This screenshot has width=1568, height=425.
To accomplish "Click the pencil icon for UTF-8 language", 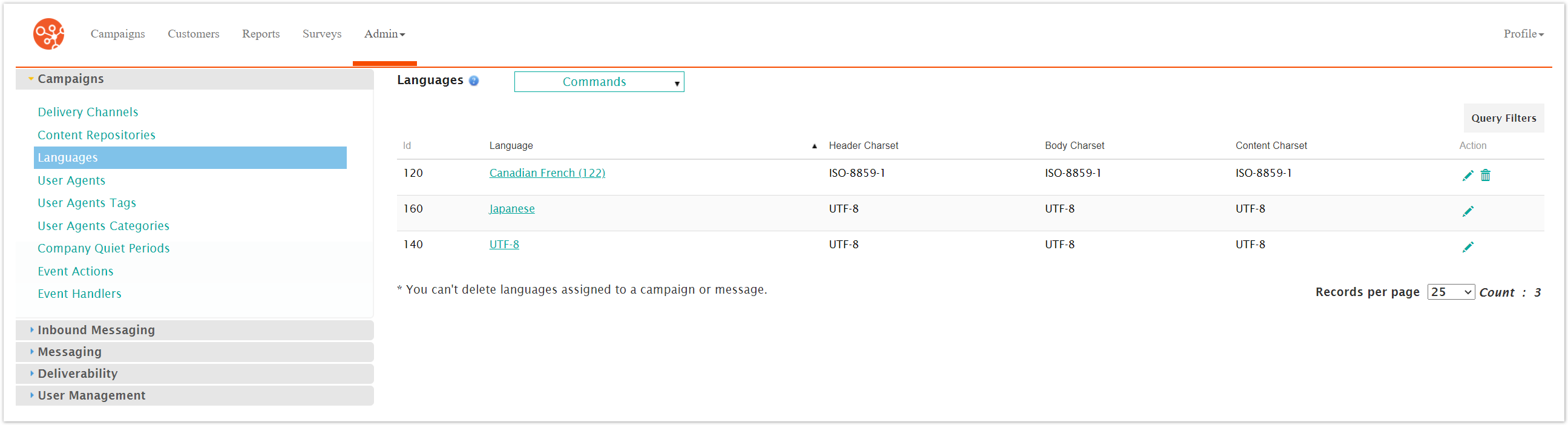I will coord(1468,246).
